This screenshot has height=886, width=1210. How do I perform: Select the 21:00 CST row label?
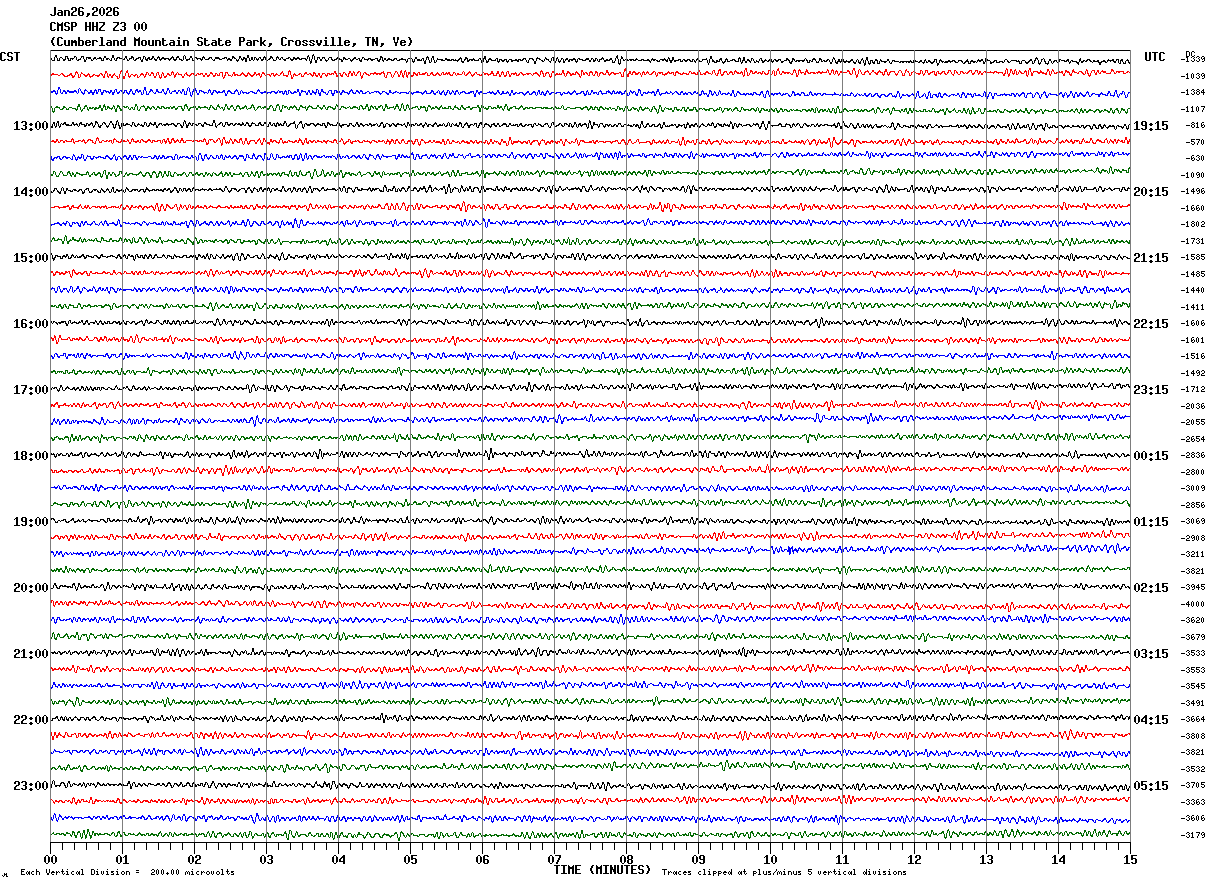[x=30, y=654]
